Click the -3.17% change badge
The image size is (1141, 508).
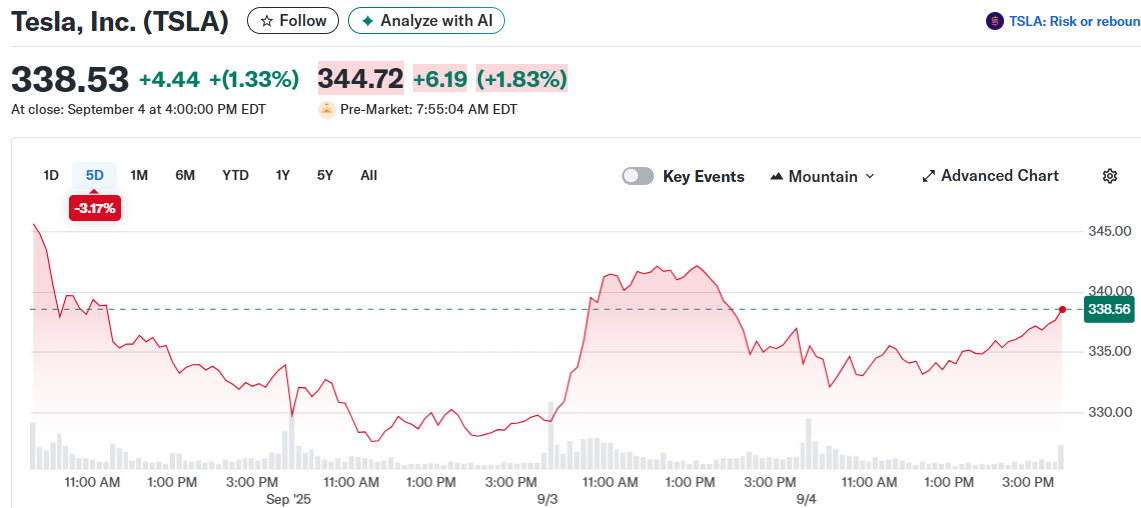(x=95, y=209)
